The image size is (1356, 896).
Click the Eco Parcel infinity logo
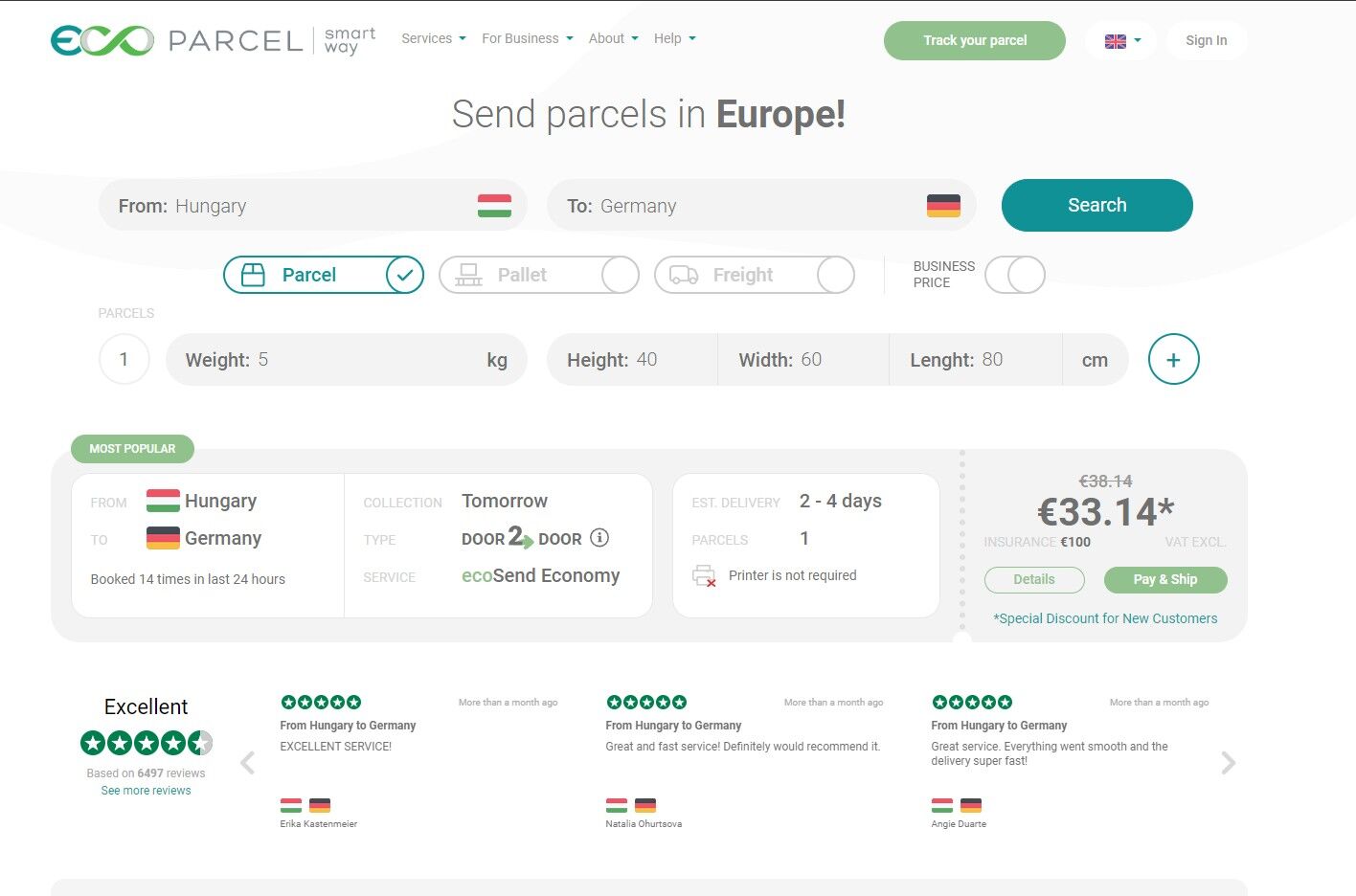(102, 40)
